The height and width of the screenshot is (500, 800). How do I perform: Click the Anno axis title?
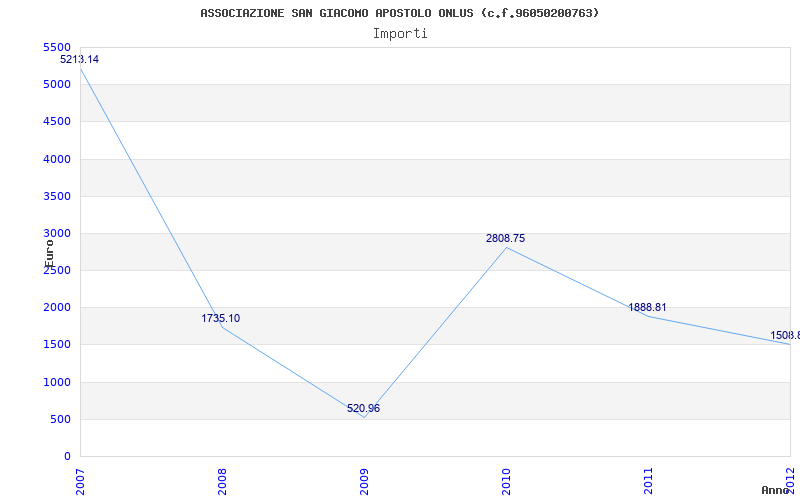pos(776,490)
